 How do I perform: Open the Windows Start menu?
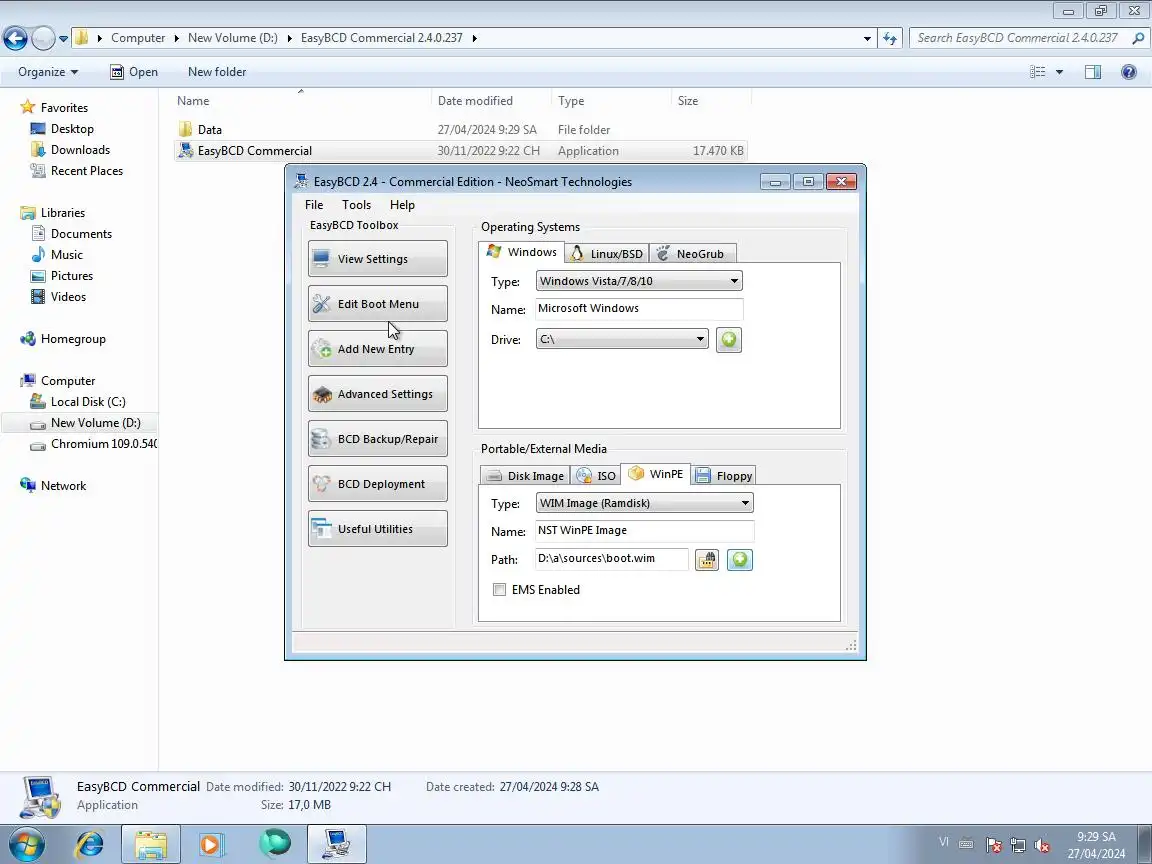(25, 844)
